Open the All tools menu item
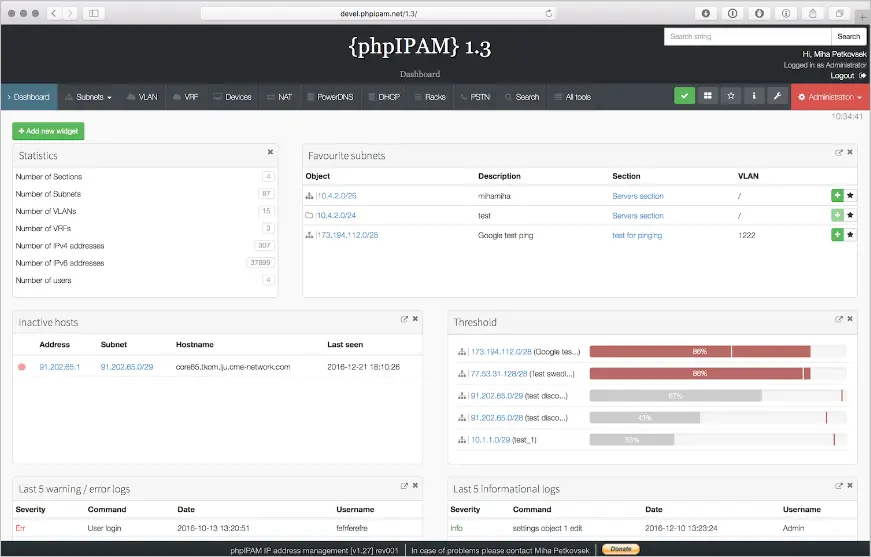 pos(573,97)
